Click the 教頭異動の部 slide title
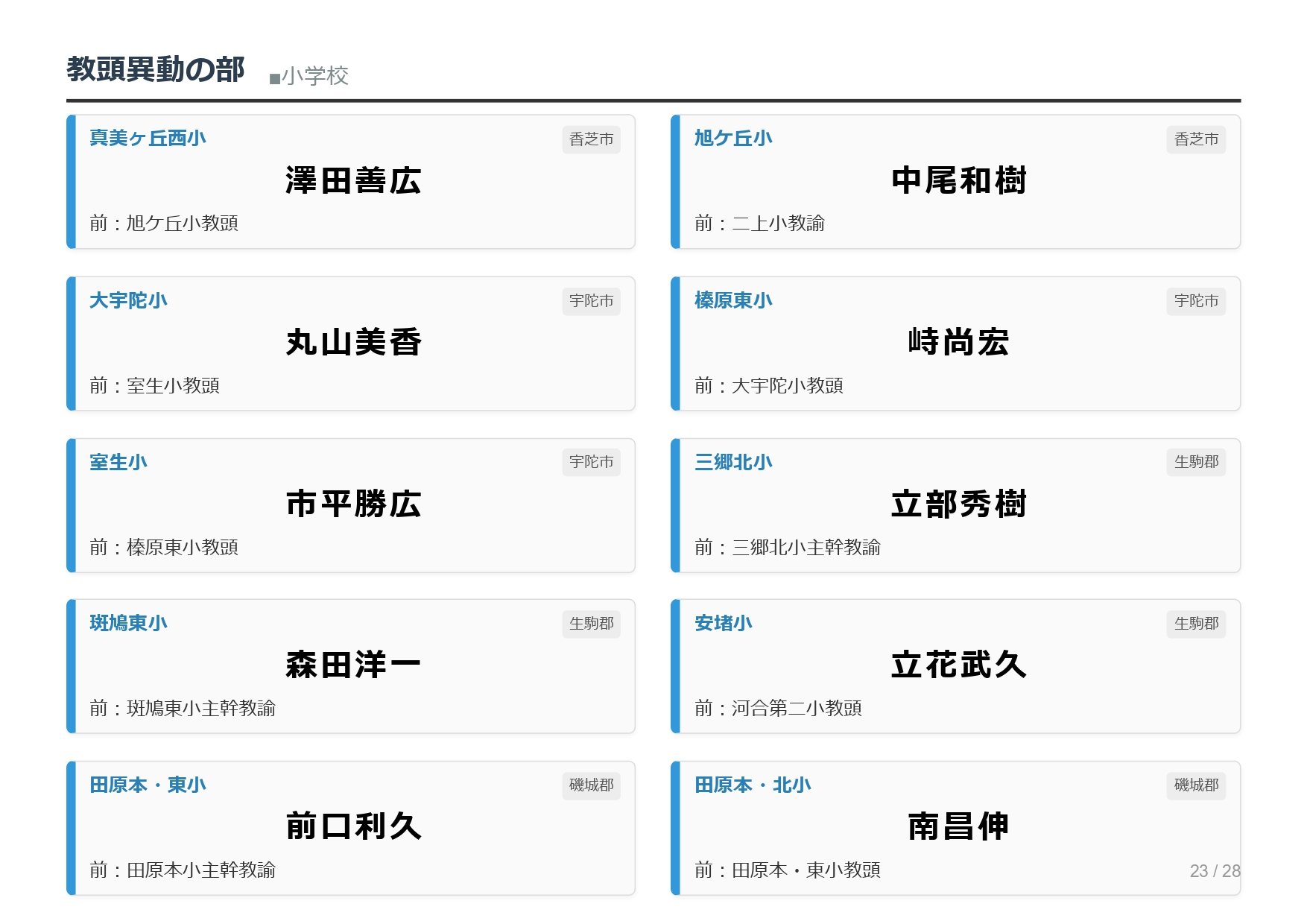The height and width of the screenshot is (924, 1307). coord(155,69)
